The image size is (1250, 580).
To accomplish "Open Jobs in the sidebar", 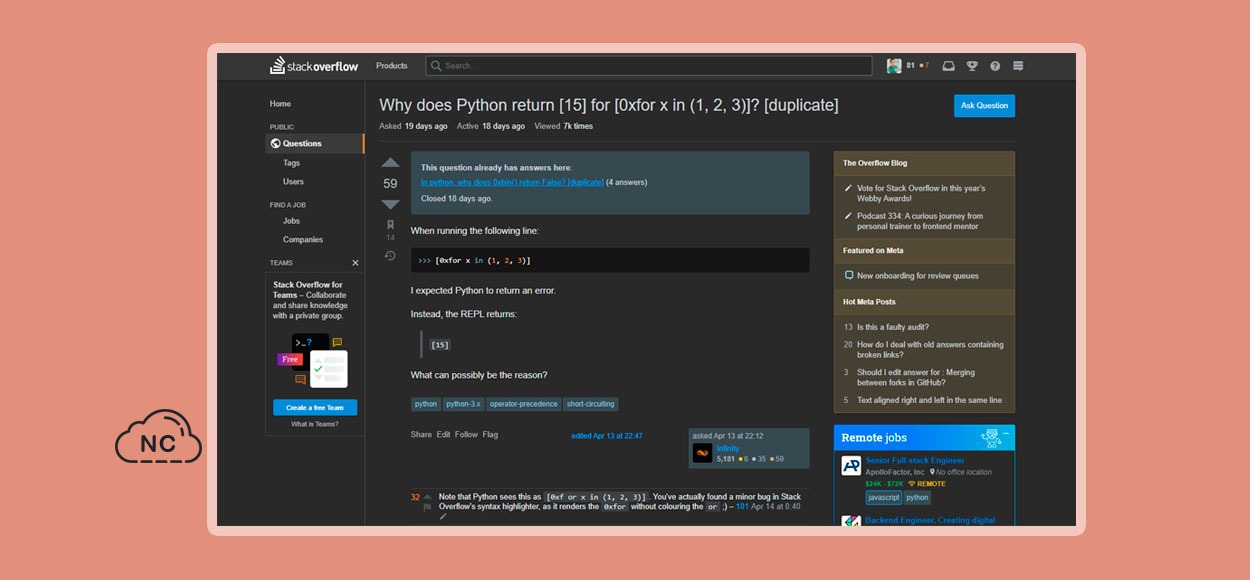I will point(291,221).
